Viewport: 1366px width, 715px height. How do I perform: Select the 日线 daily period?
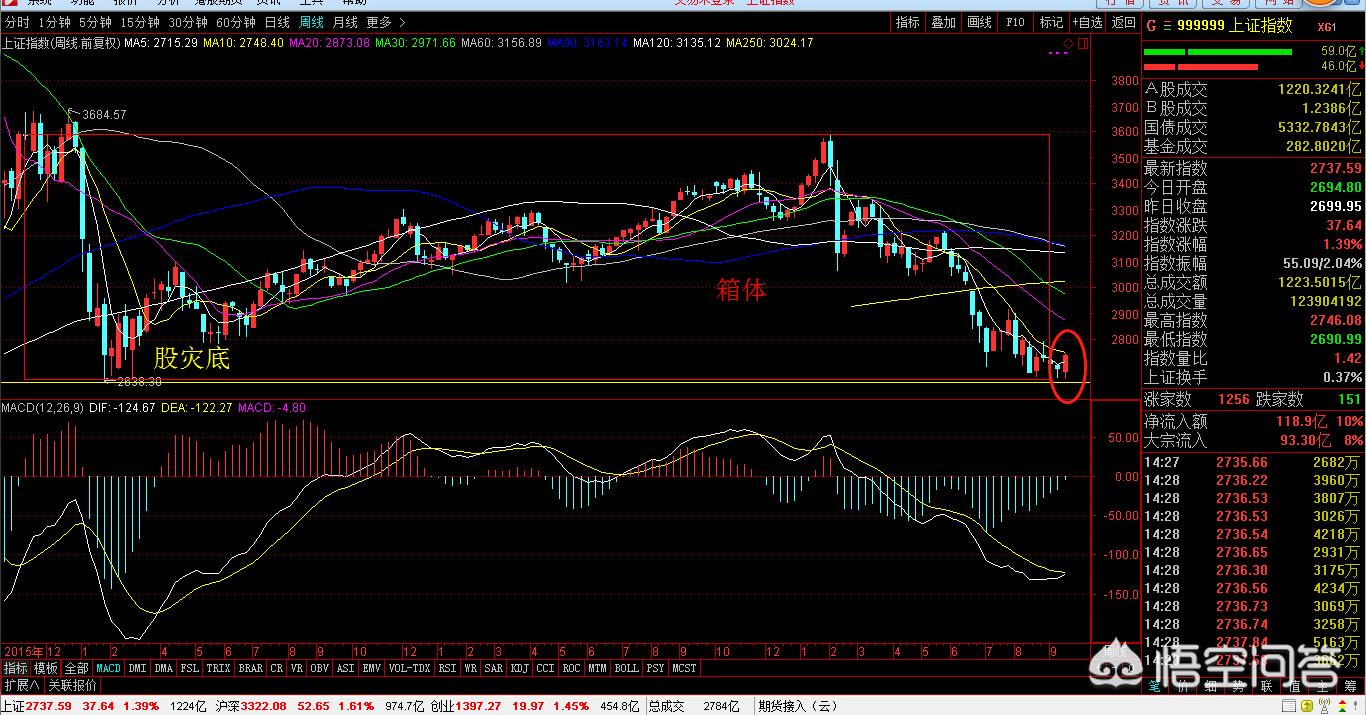click(x=276, y=22)
